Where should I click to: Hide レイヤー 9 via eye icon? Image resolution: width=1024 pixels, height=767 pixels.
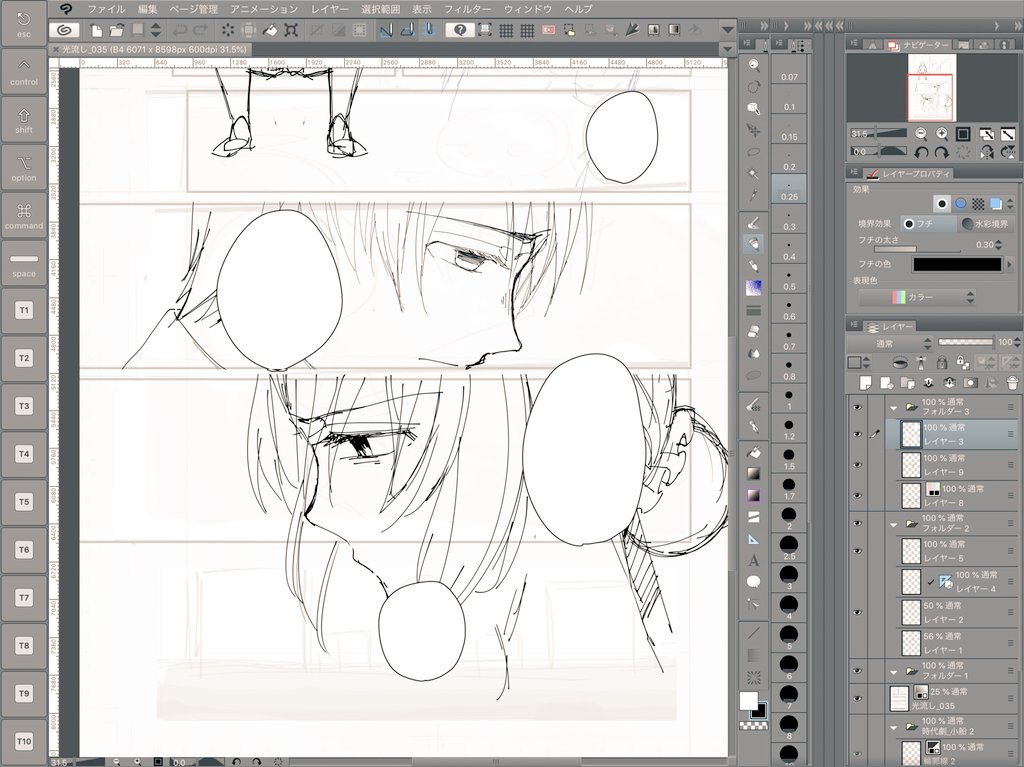pyautogui.click(x=857, y=465)
